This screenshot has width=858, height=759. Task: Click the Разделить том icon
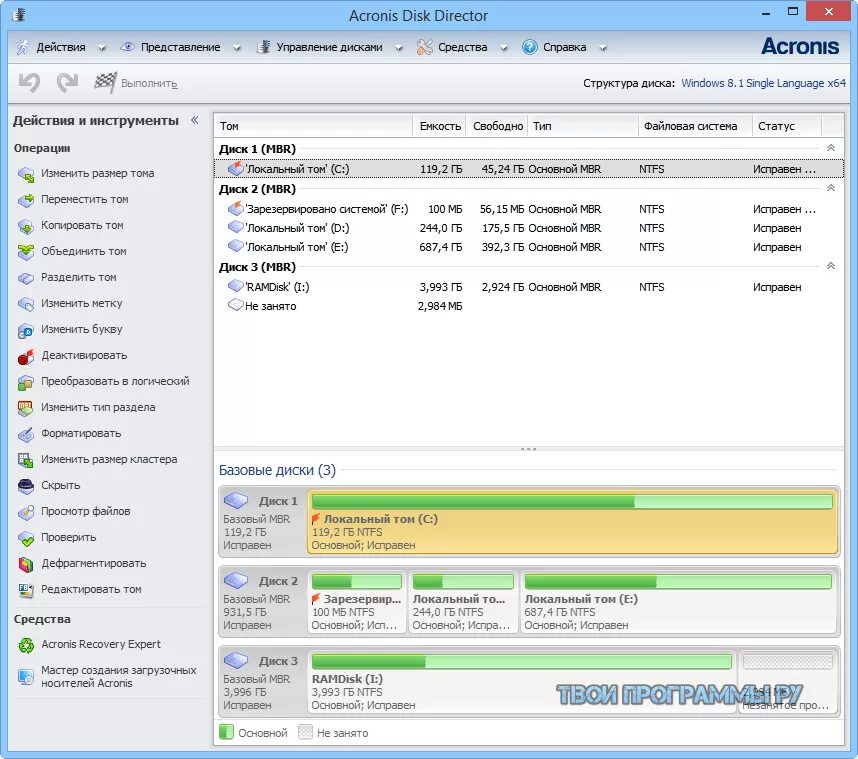(x=26, y=278)
